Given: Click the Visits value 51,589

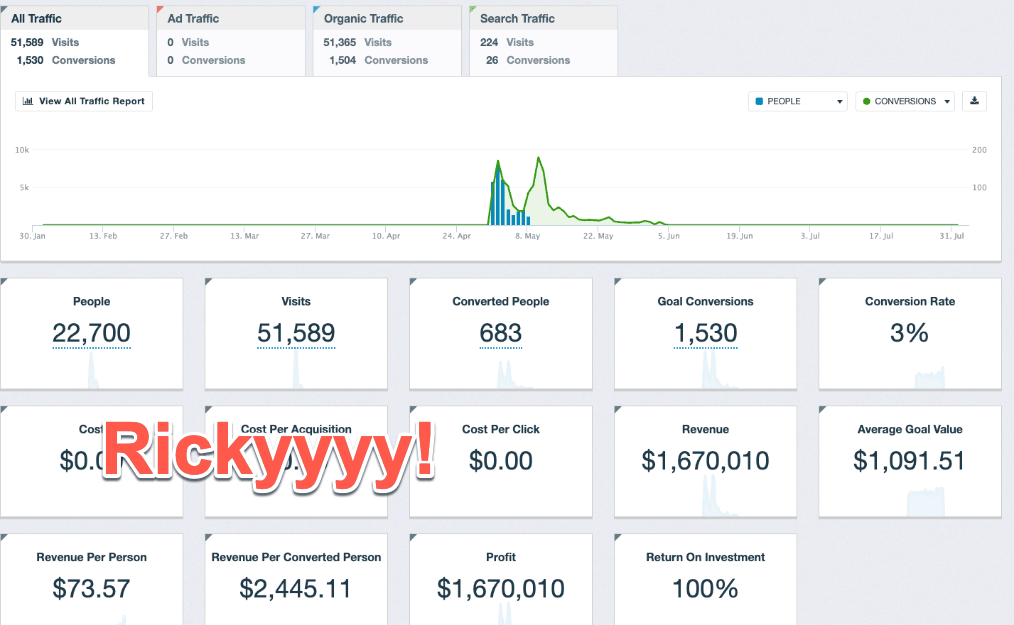Looking at the screenshot, I should (x=296, y=333).
